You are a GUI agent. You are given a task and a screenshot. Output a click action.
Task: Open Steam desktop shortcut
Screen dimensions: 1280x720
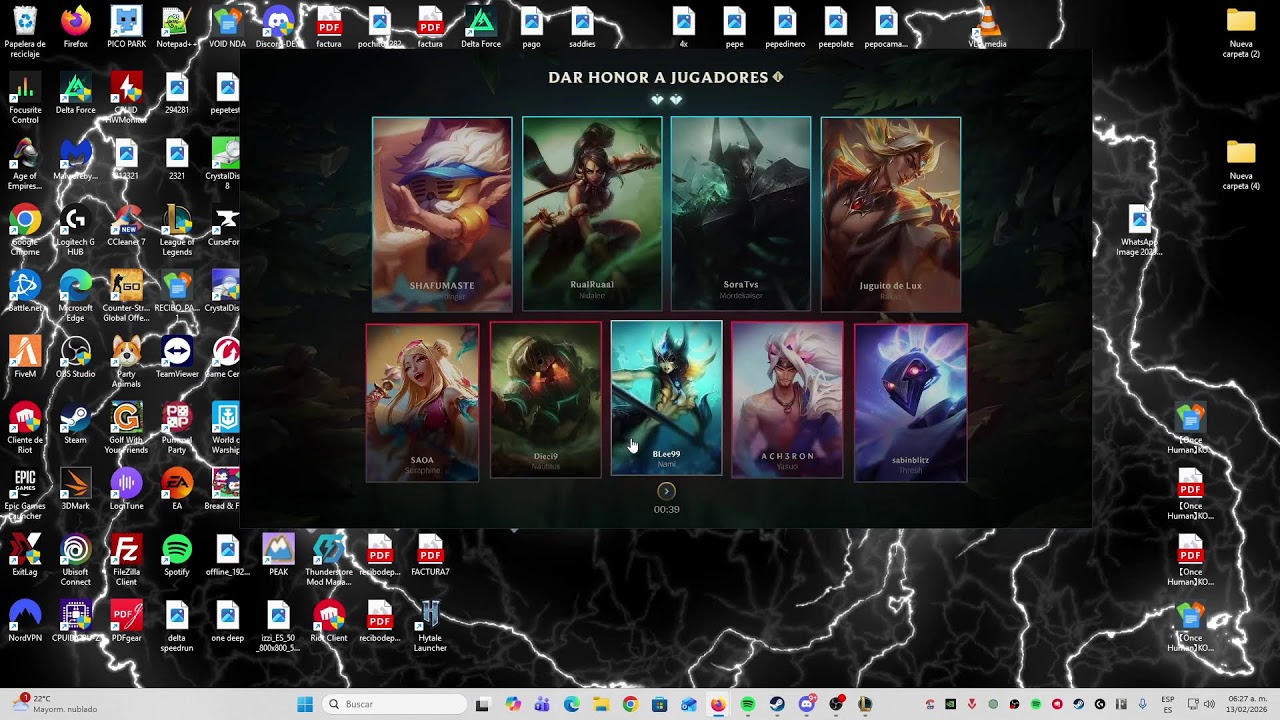click(x=75, y=424)
